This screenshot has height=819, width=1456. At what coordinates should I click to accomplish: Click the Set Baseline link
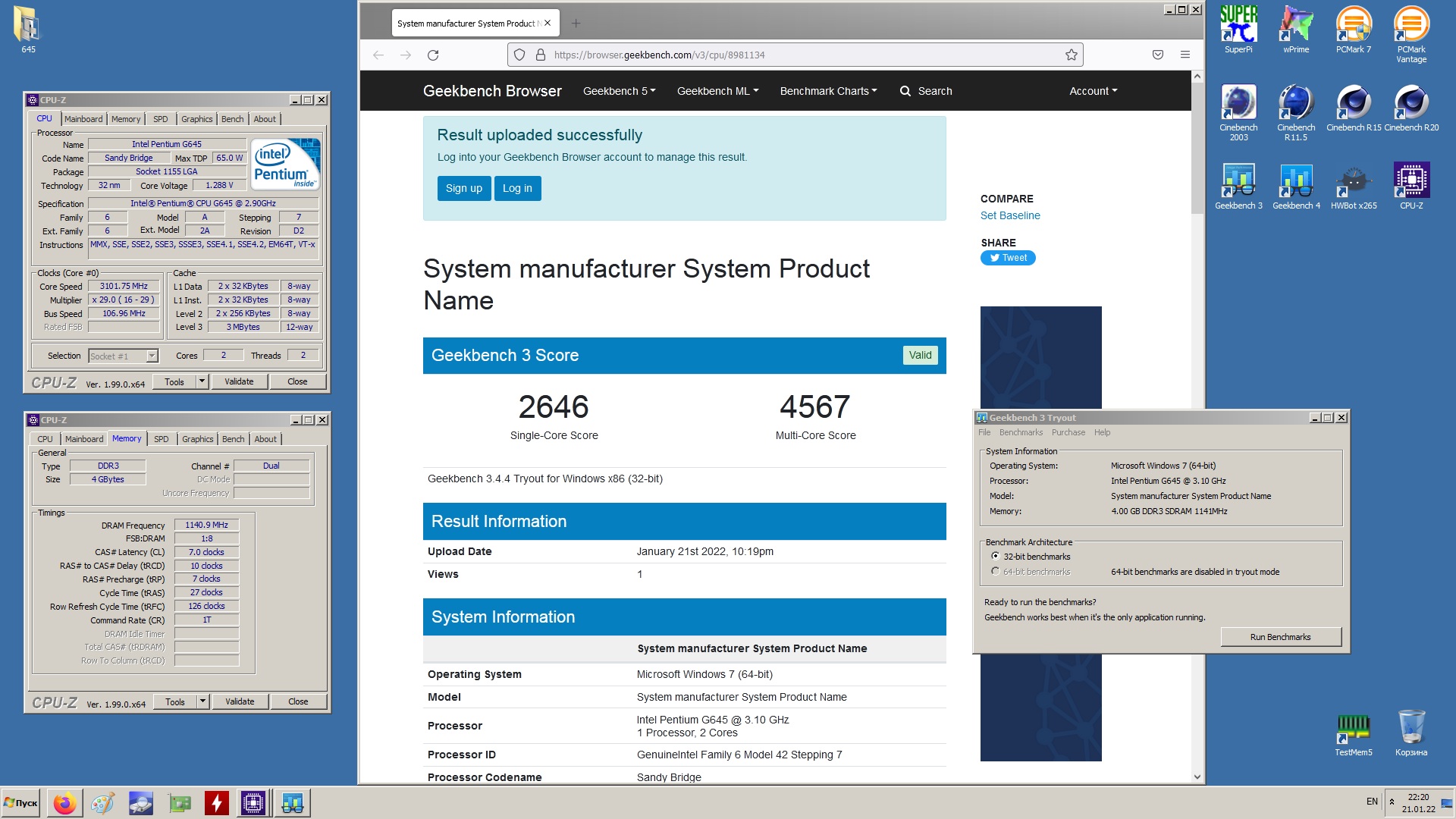[x=1010, y=215]
